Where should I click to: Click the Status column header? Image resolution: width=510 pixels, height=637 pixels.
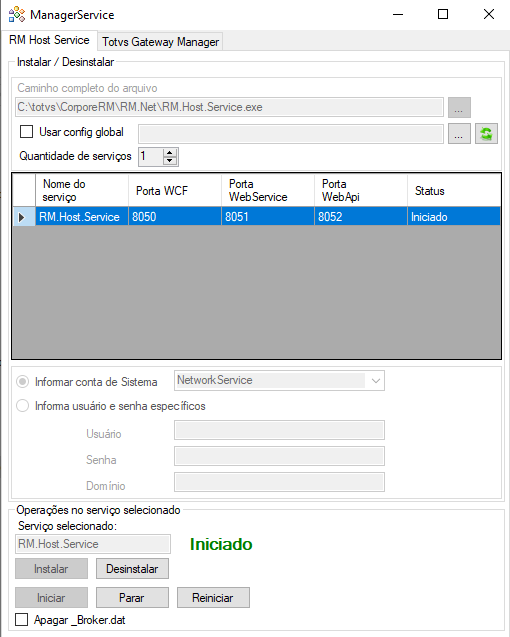tap(454, 191)
